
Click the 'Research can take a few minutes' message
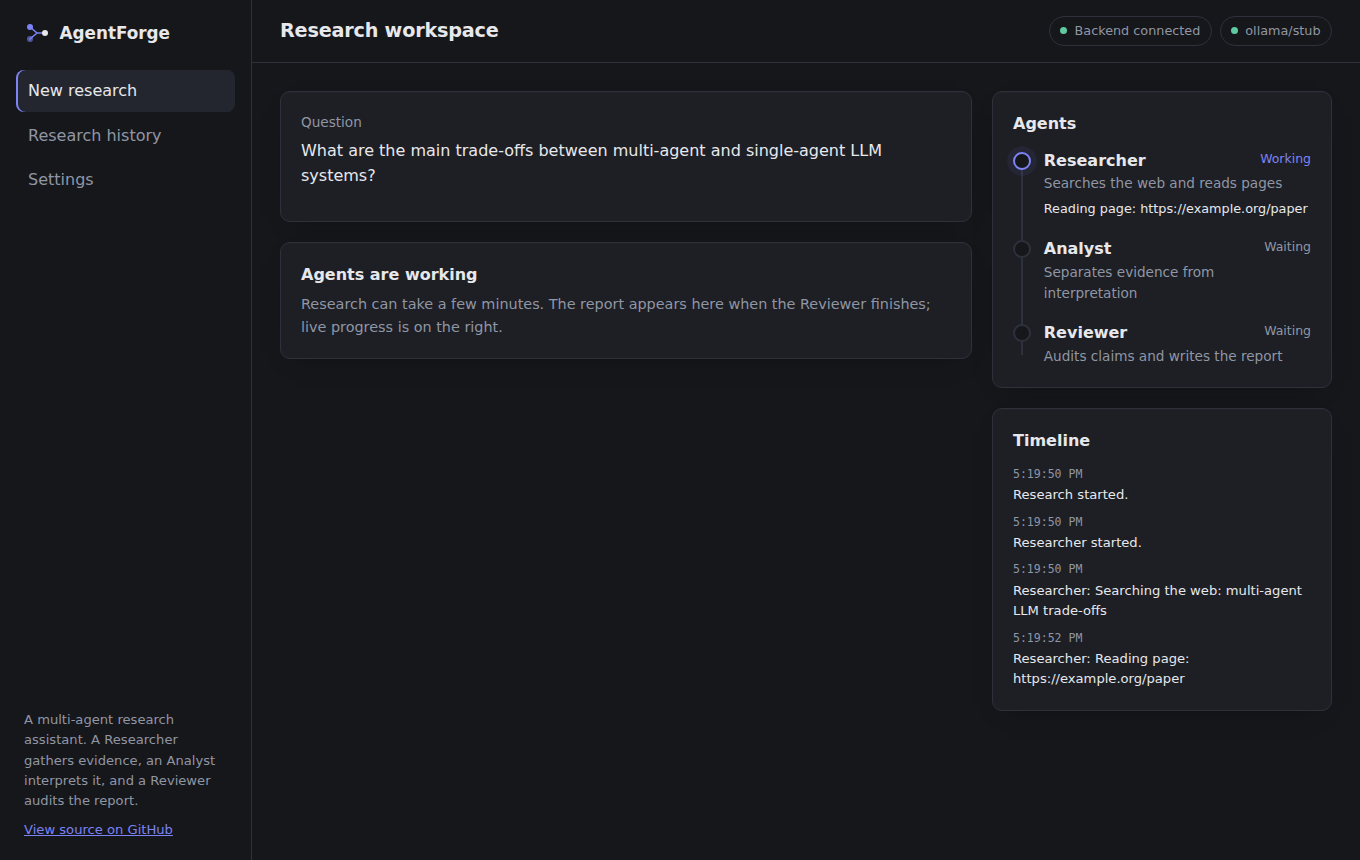pyautogui.click(x=616, y=315)
